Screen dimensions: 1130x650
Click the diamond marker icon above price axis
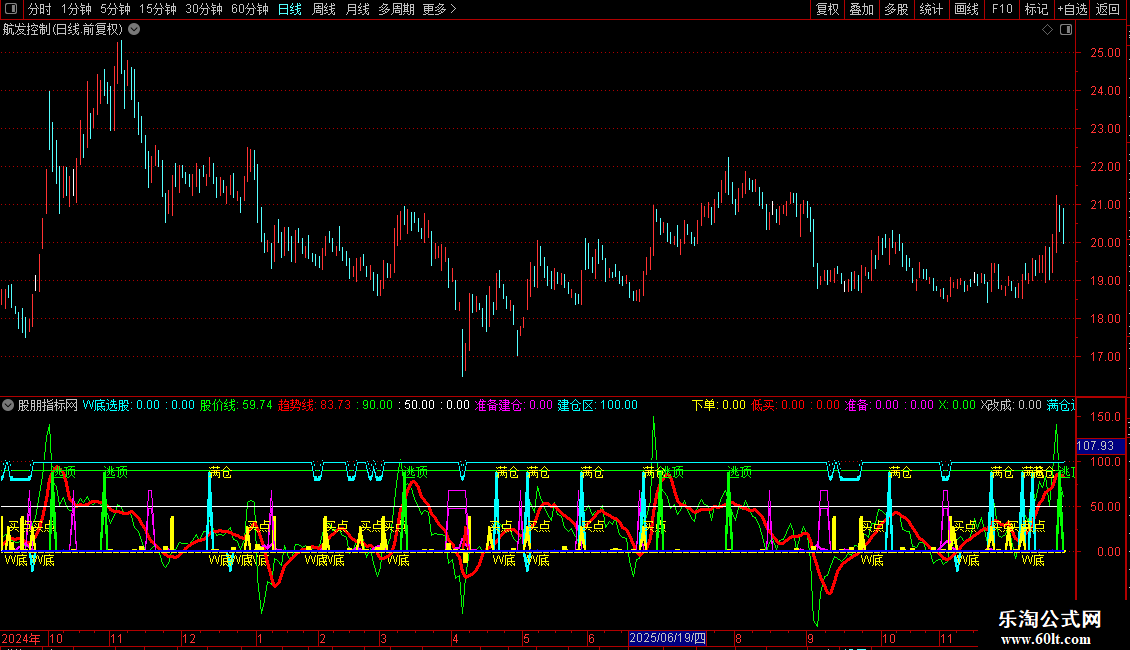(x=1047, y=29)
